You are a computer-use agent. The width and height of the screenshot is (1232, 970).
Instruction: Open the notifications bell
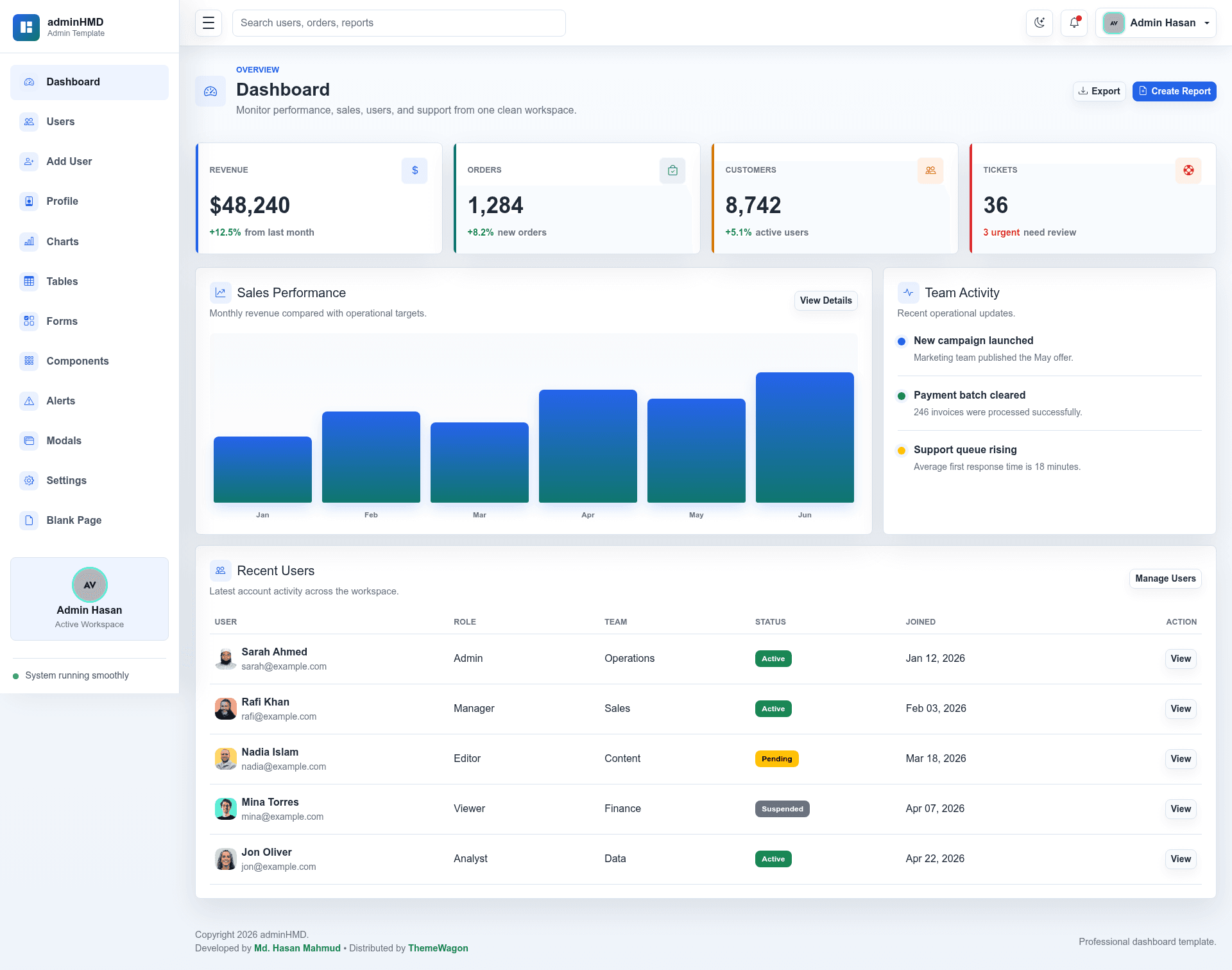(1074, 23)
